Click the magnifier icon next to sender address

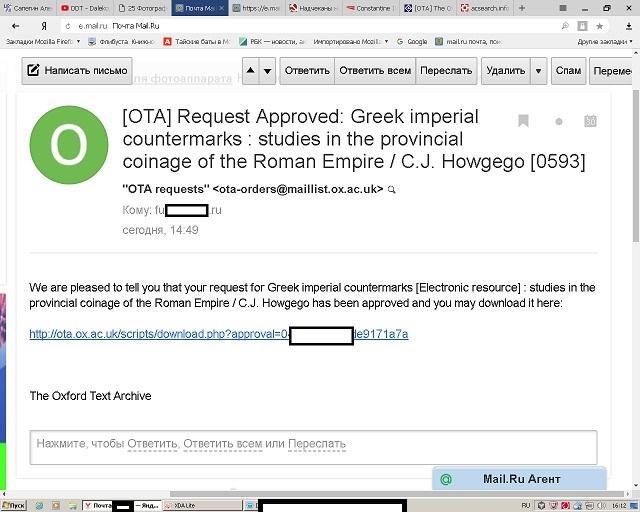(x=392, y=189)
